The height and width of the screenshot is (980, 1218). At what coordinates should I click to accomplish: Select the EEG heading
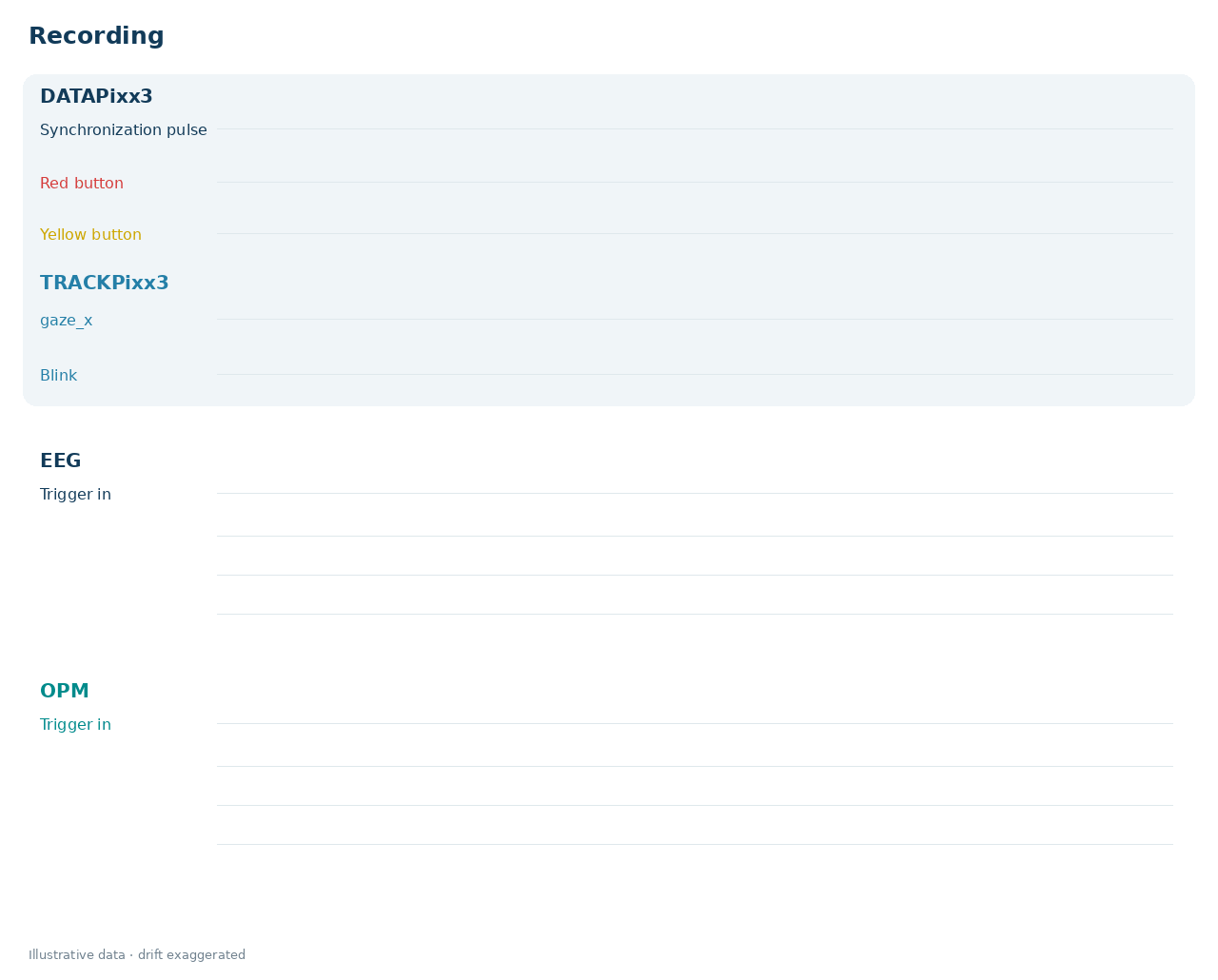pyautogui.click(x=60, y=461)
